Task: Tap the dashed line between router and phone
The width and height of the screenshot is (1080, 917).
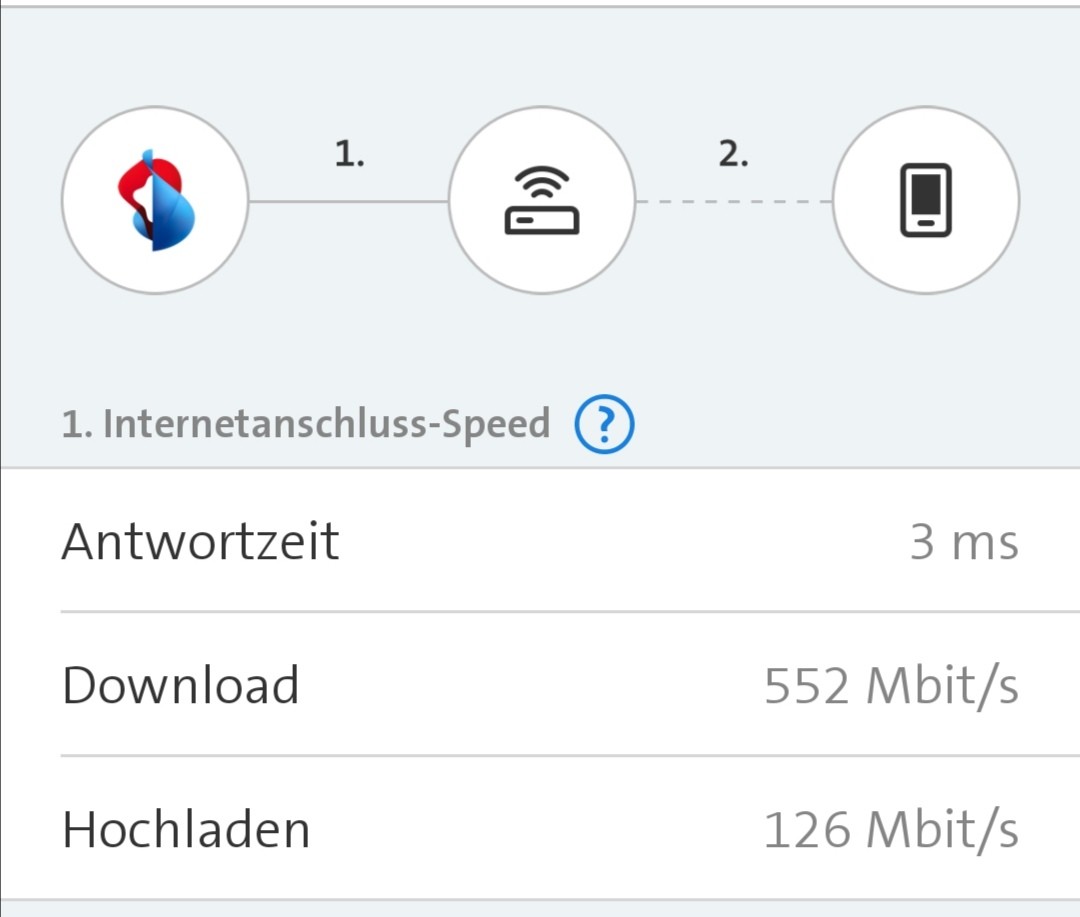Action: (x=733, y=201)
